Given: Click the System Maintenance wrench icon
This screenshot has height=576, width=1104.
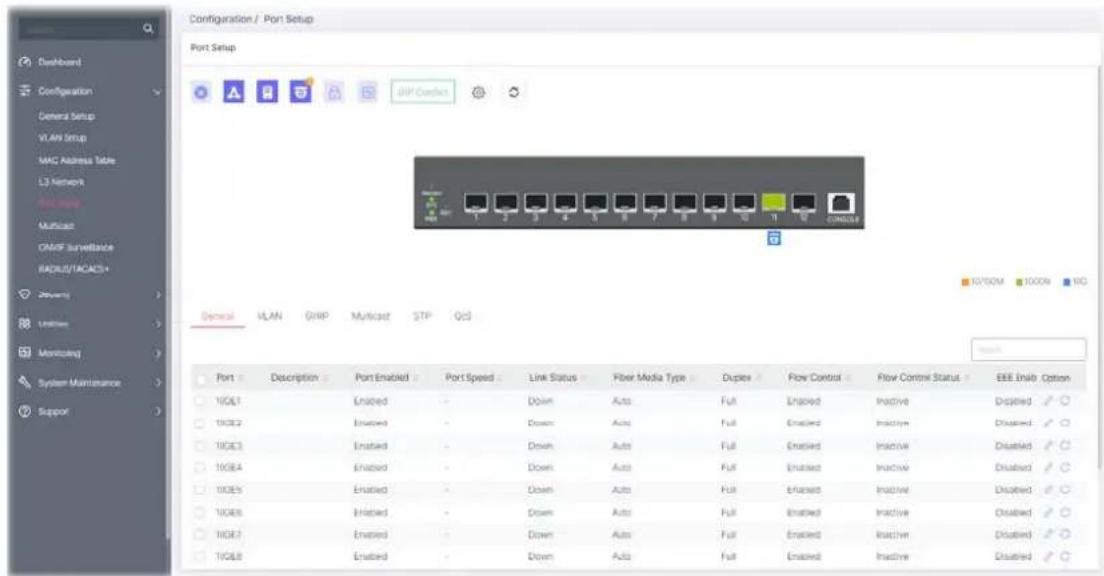Looking at the screenshot, I should [23, 382].
